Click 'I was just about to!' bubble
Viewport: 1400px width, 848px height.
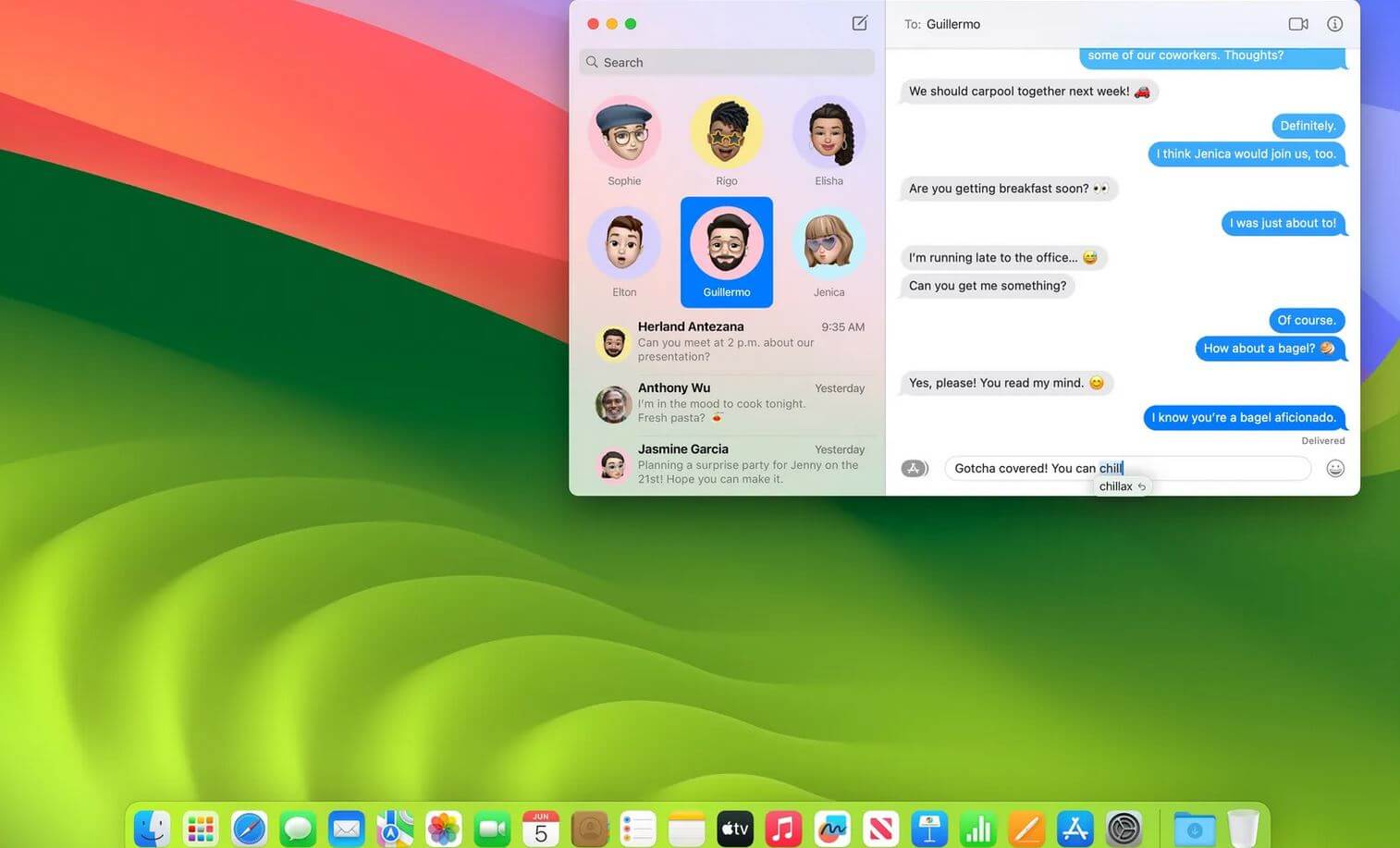pos(1283,223)
